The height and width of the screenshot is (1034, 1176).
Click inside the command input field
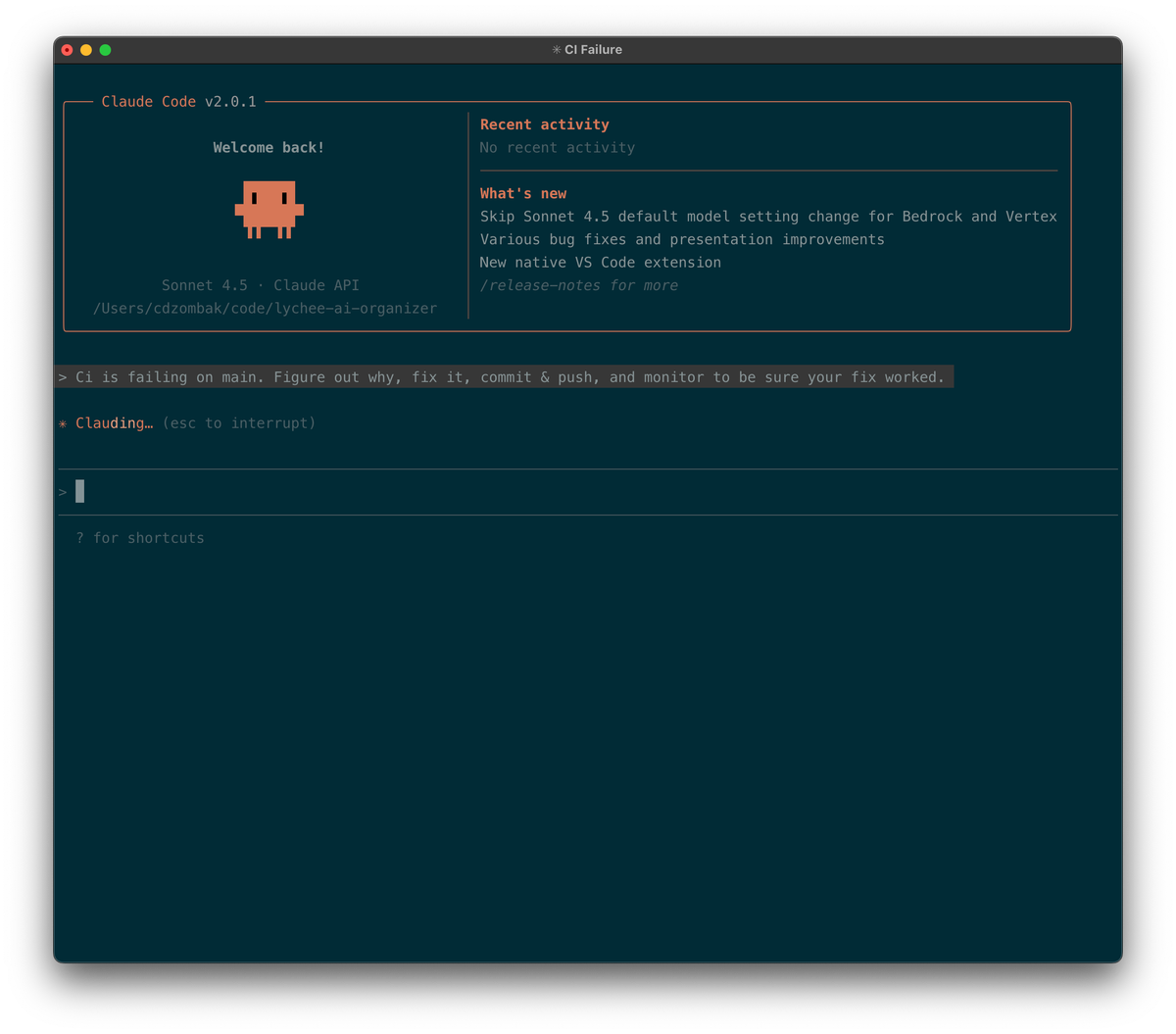pyautogui.click(x=588, y=492)
